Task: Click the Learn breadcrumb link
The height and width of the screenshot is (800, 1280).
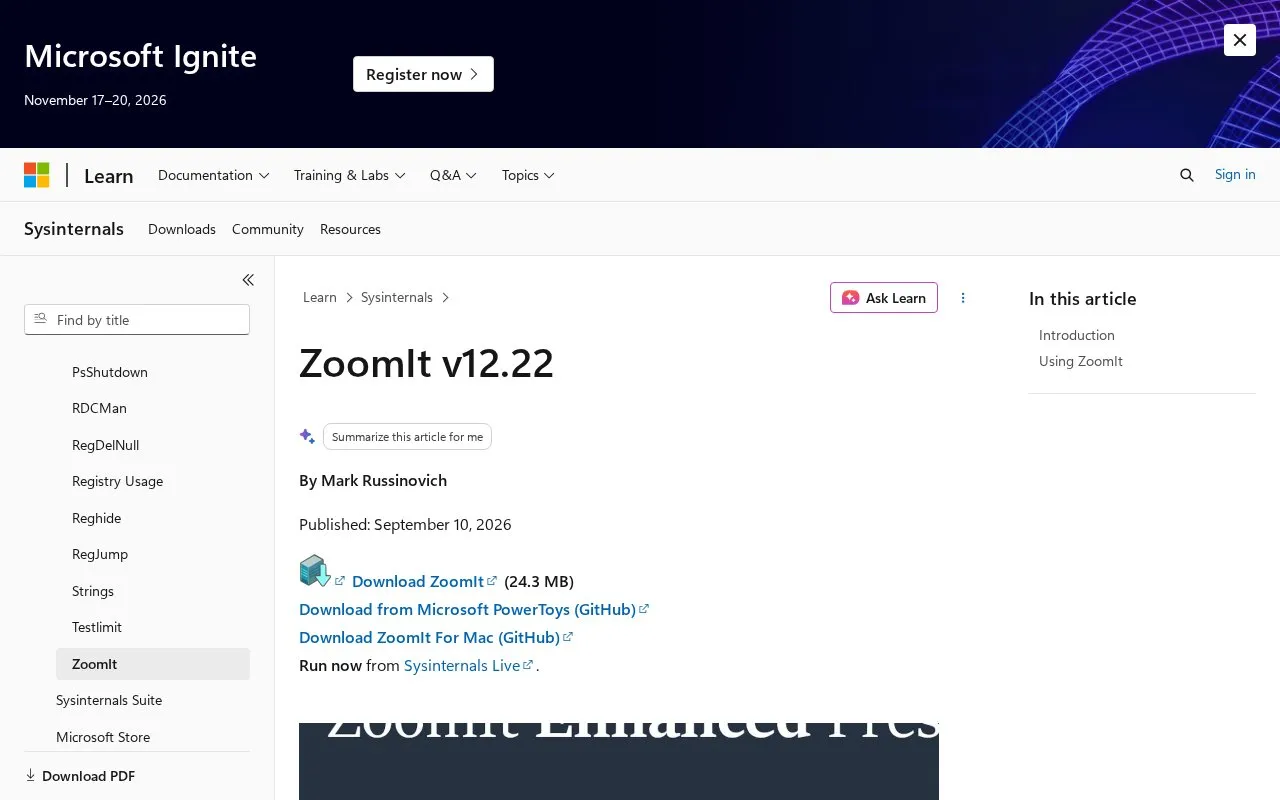Action: point(320,297)
